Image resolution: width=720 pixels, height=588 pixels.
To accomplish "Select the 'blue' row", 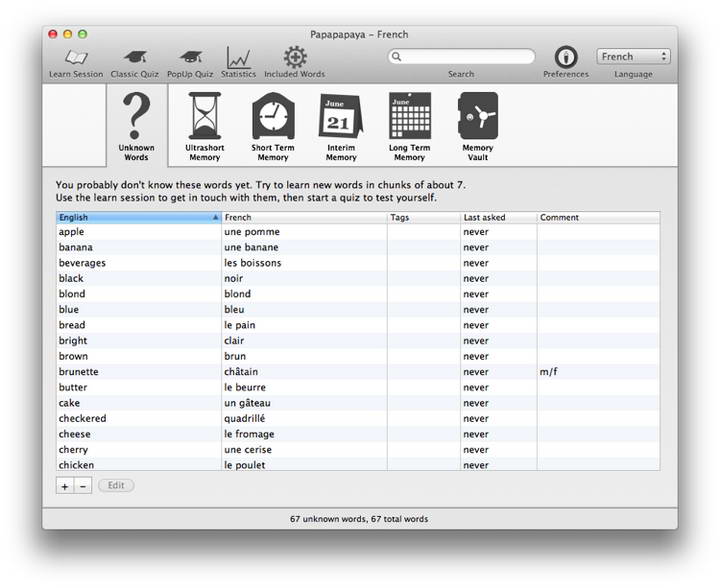I will click(x=358, y=309).
